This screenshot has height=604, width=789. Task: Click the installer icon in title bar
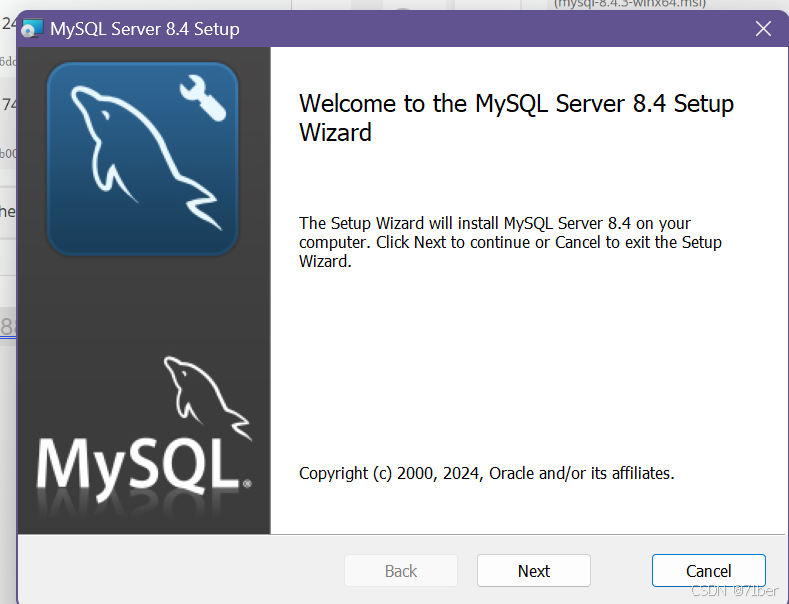33,29
